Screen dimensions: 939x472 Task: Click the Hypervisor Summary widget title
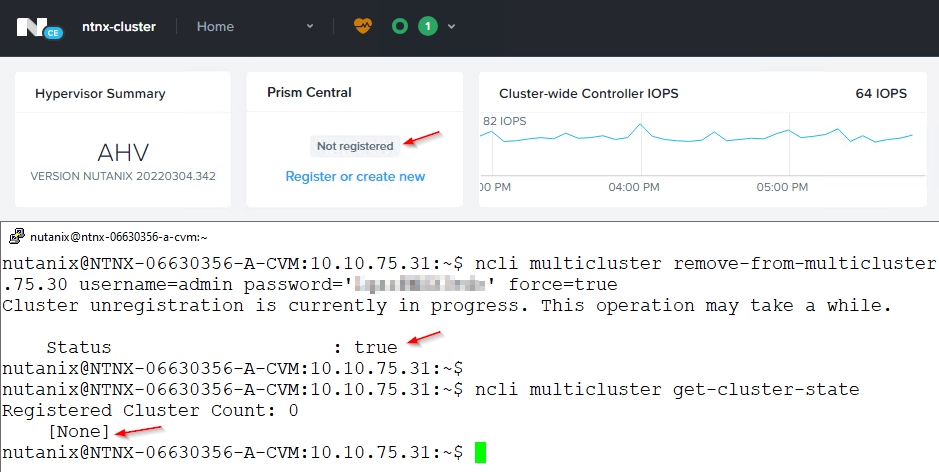coord(100,94)
